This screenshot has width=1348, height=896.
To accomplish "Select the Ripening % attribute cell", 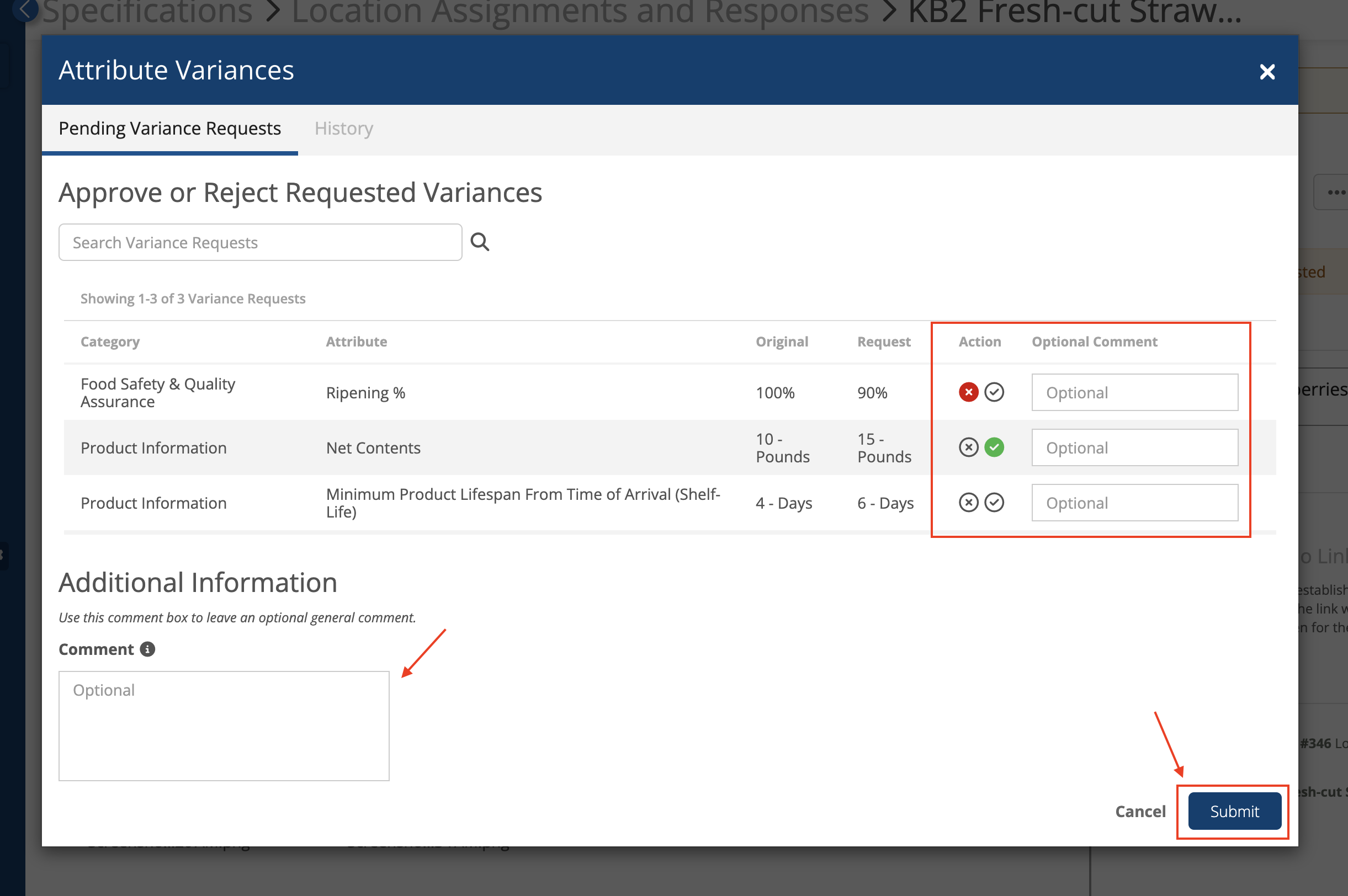I will click(365, 393).
